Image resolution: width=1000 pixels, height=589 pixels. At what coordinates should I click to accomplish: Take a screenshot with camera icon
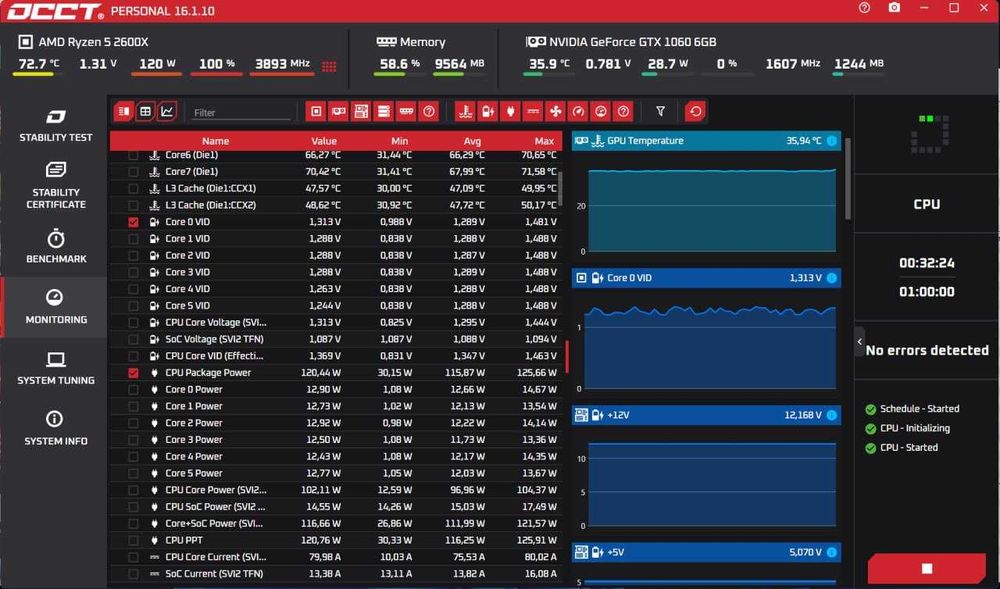coord(894,8)
